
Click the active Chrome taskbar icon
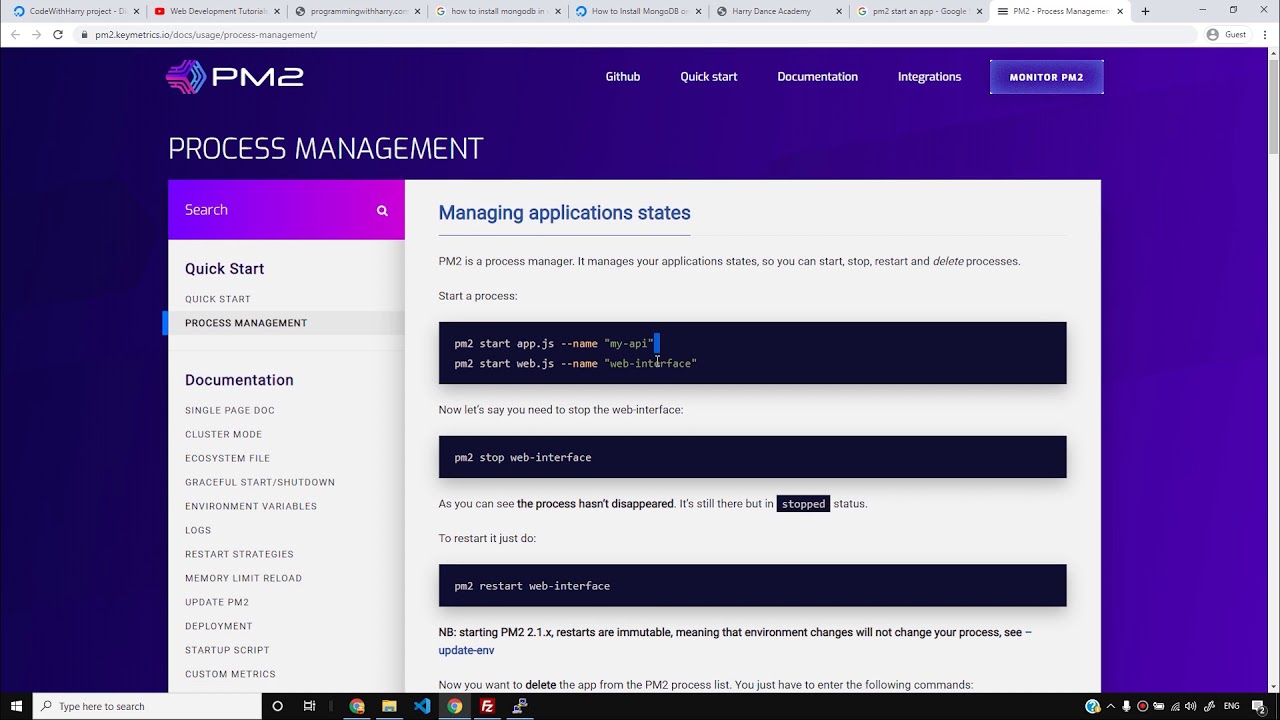coord(454,706)
